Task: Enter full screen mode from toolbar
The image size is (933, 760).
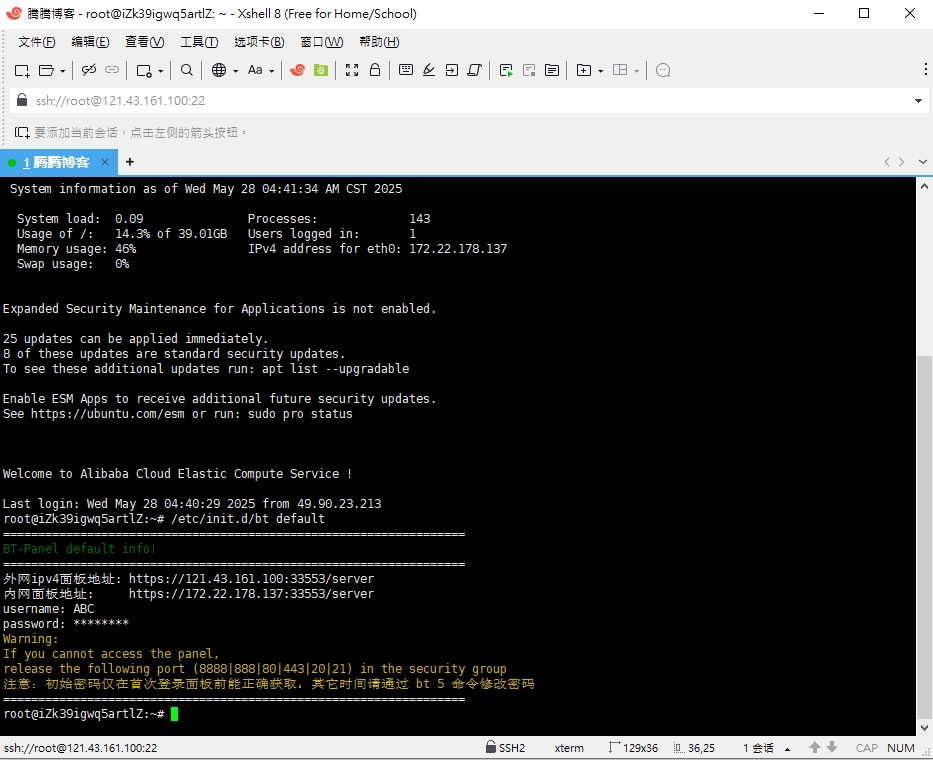Action: pos(352,70)
